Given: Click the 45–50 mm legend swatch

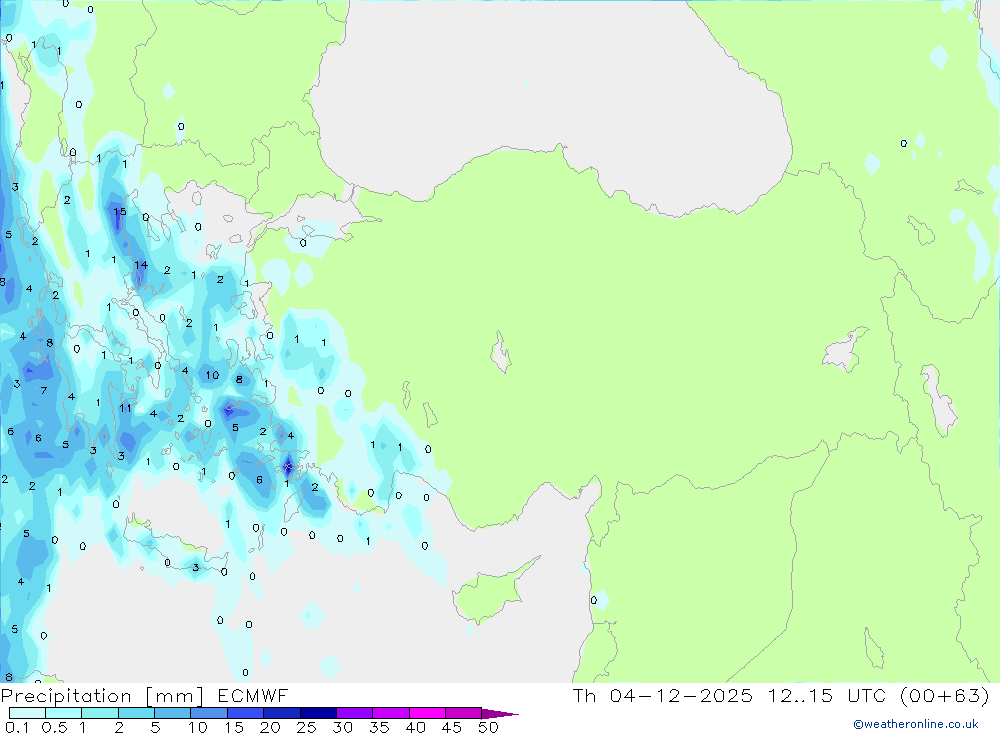Looking at the screenshot, I should pyautogui.click(x=464, y=713).
